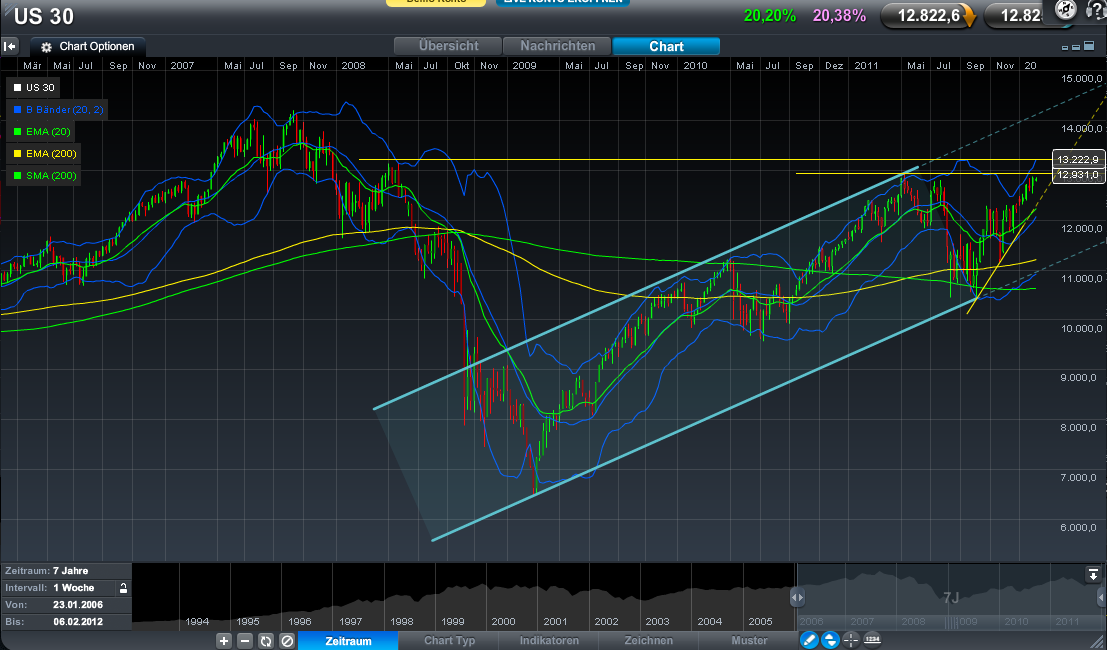Click the 12.822,6 sell price button
Image resolution: width=1107 pixels, height=650 pixels.
click(x=928, y=16)
